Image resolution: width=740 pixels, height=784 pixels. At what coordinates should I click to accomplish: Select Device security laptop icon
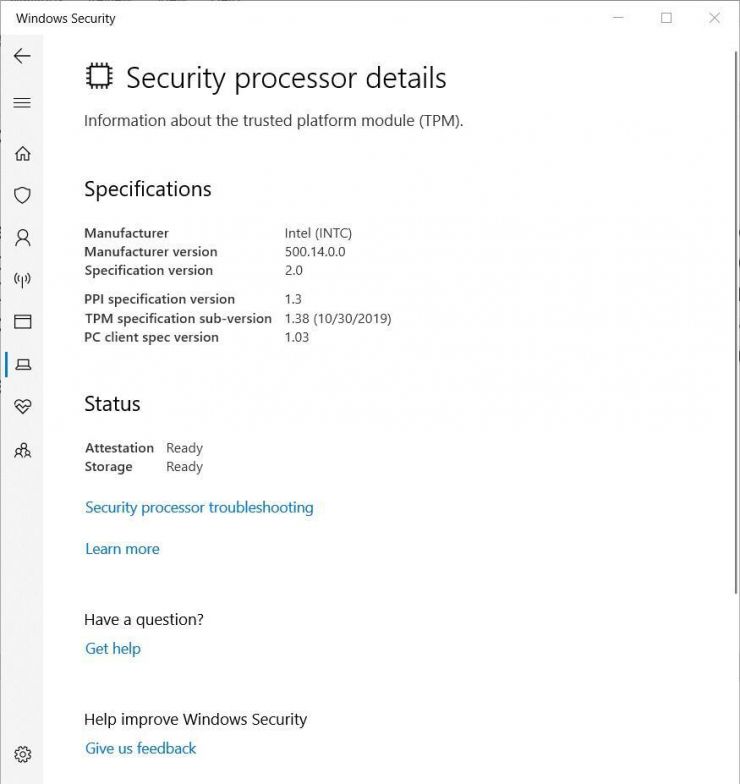[x=22, y=365]
